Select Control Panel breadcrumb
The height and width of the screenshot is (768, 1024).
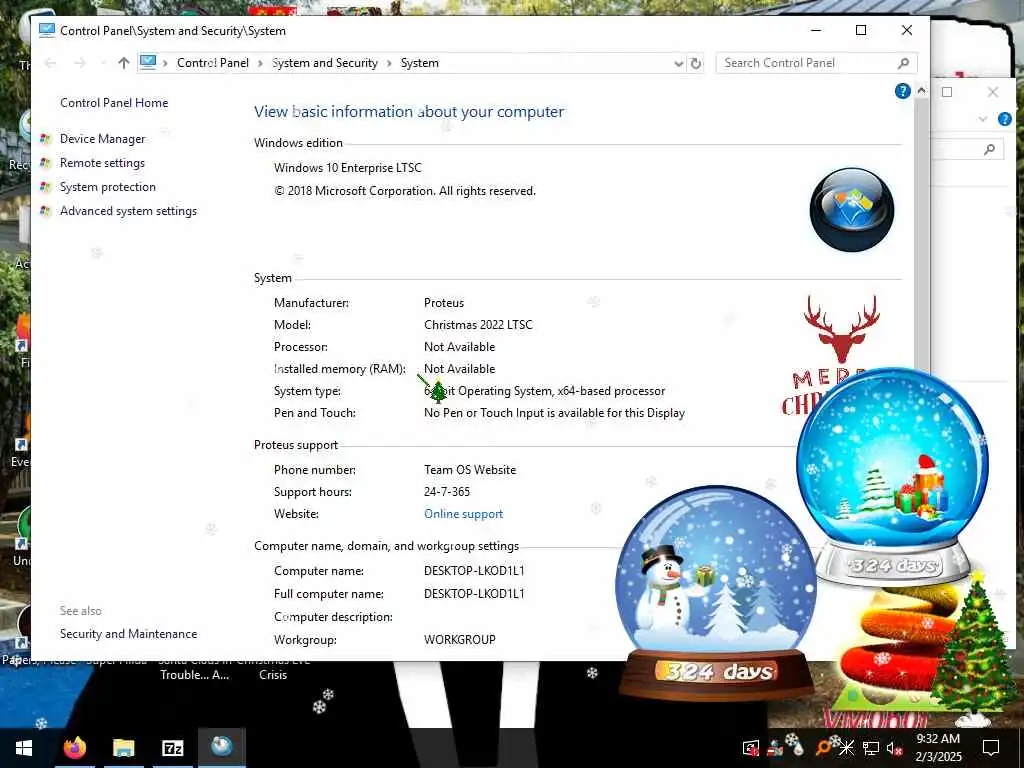(213, 63)
